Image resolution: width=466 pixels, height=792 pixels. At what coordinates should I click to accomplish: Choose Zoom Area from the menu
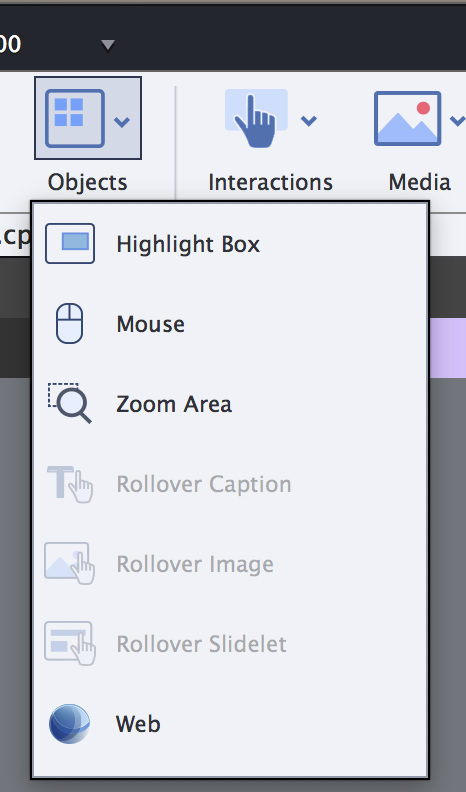(x=174, y=404)
